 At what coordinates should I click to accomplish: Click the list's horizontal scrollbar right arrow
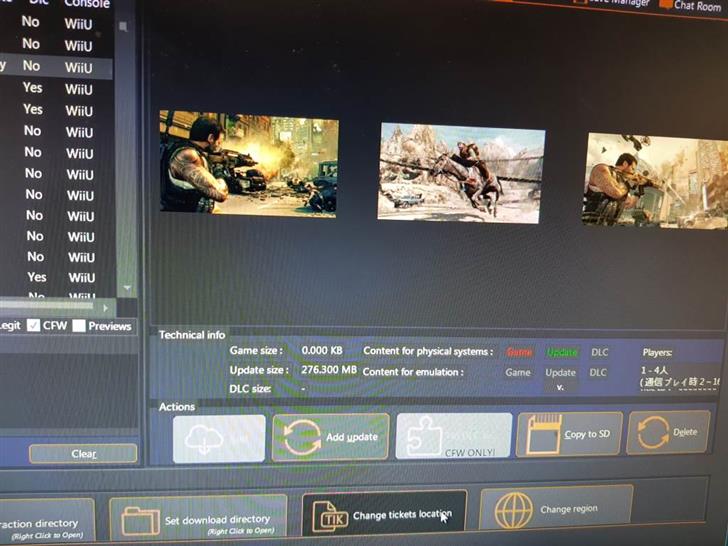click(105, 308)
